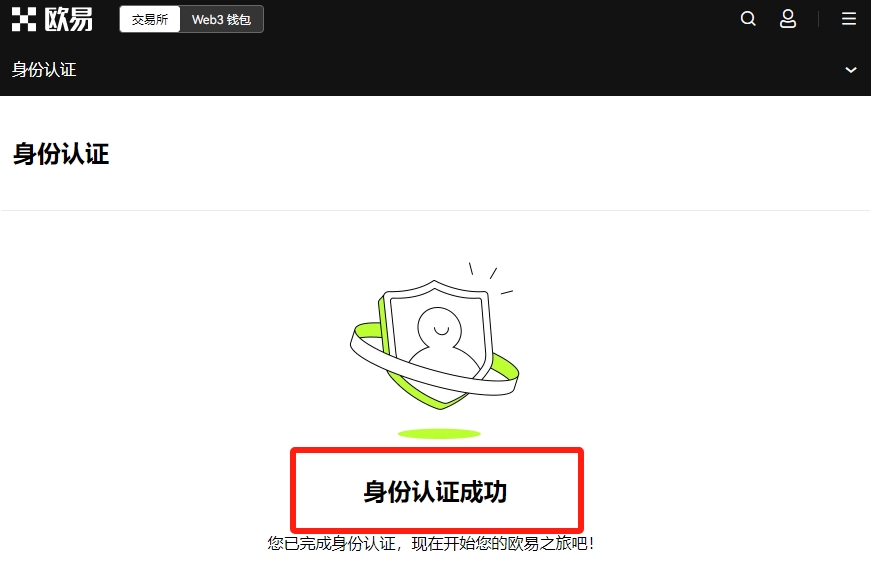Expand the 身份认证 bar chevron
Viewport: 871px width, 582px height.
850,70
